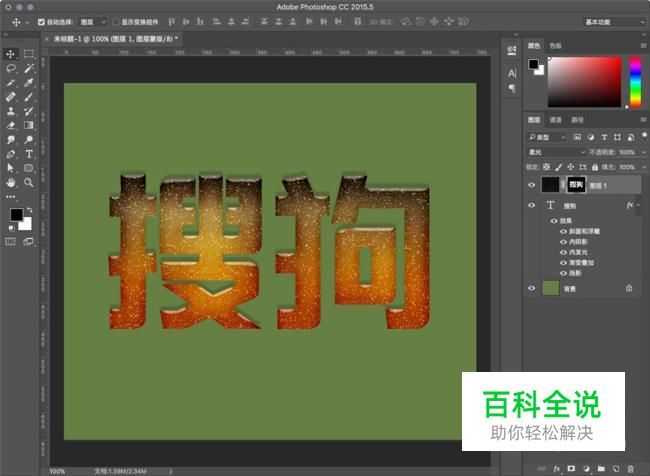
Task: Change screen mode icon in toolbox
Action: tap(29, 241)
